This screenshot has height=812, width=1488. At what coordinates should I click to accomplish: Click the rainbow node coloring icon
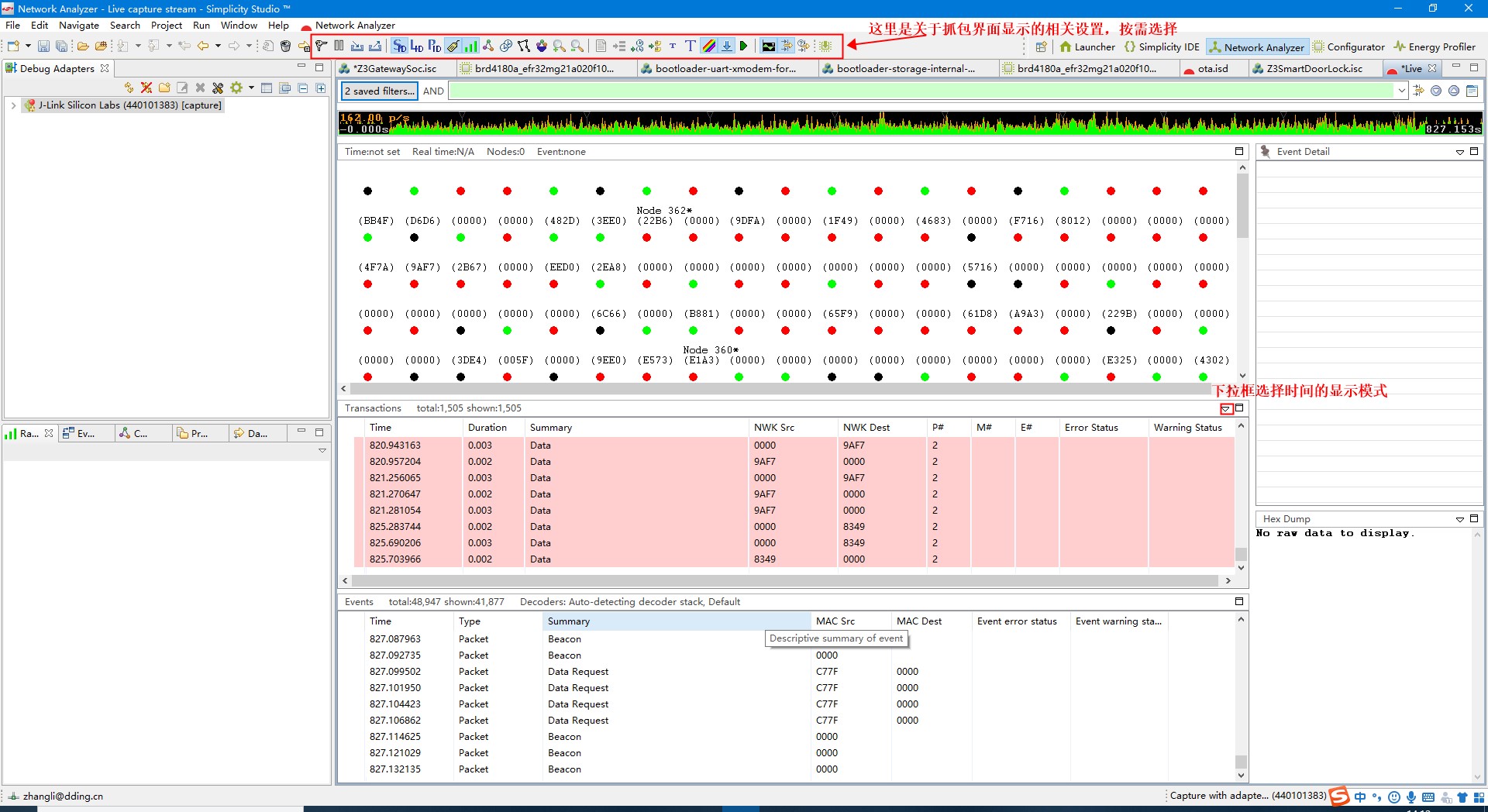click(708, 46)
